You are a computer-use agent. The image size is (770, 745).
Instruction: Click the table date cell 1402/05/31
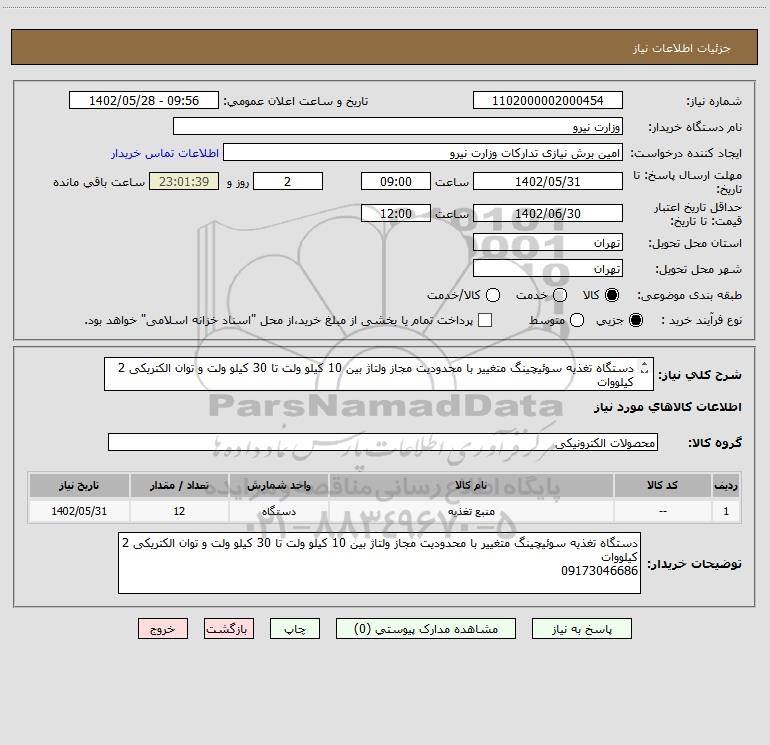coord(79,511)
